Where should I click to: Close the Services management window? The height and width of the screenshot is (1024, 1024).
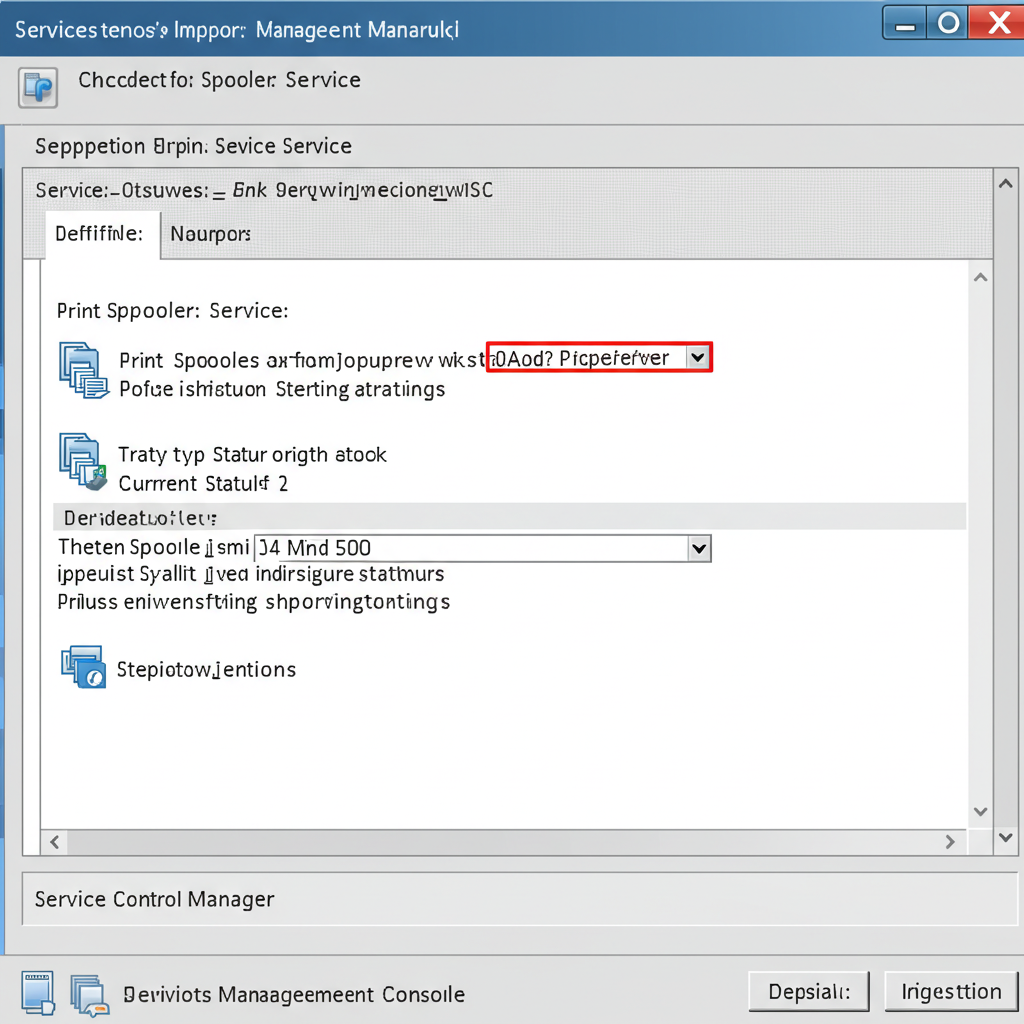pyautogui.click(x=998, y=24)
